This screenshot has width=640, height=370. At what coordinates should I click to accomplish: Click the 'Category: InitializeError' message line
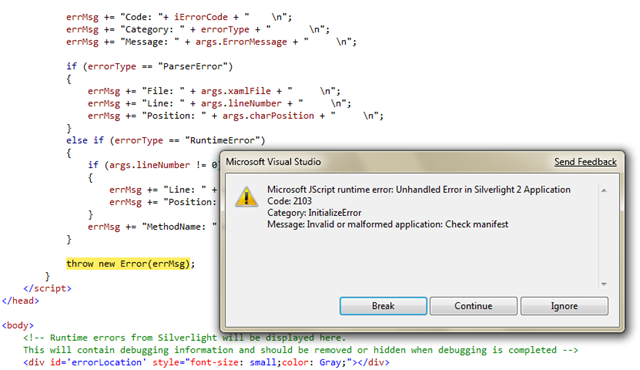(314, 213)
